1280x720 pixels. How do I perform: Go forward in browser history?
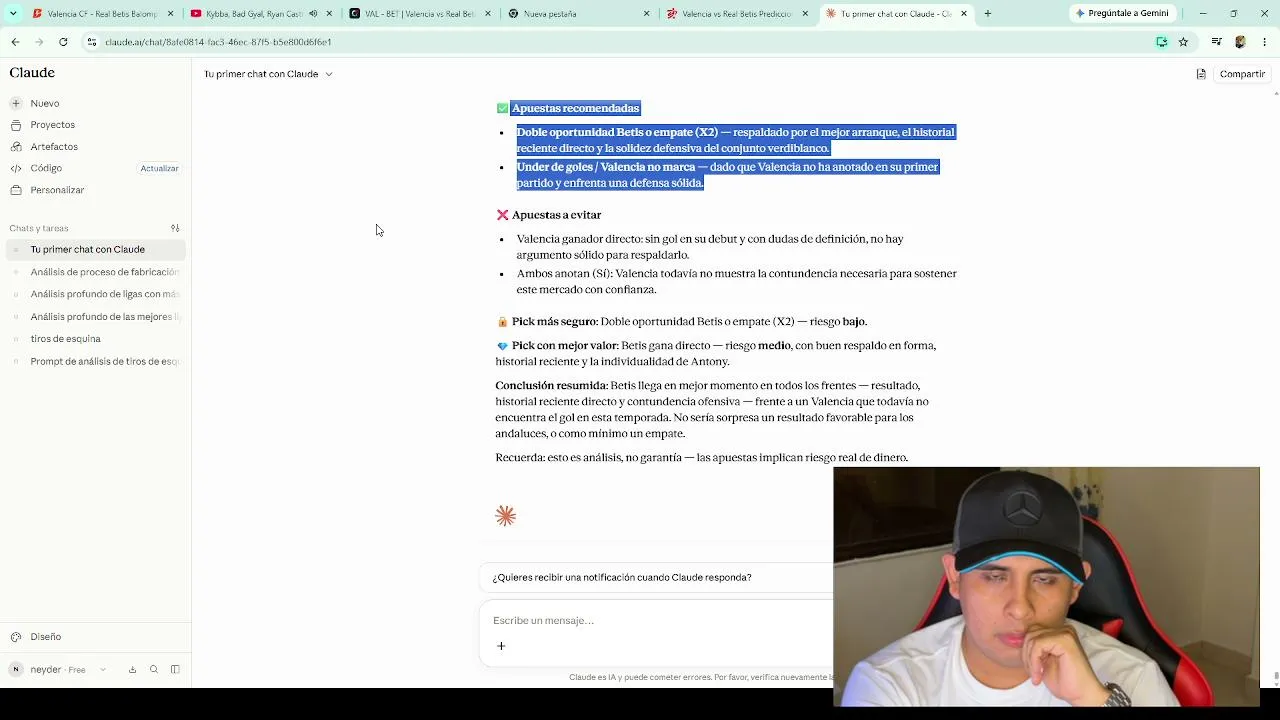tap(39, 42)
